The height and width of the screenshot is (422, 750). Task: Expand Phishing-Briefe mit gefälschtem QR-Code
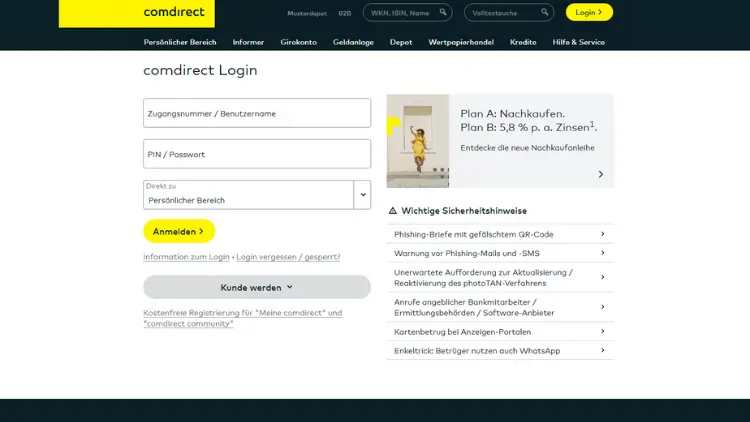(500, 234)
